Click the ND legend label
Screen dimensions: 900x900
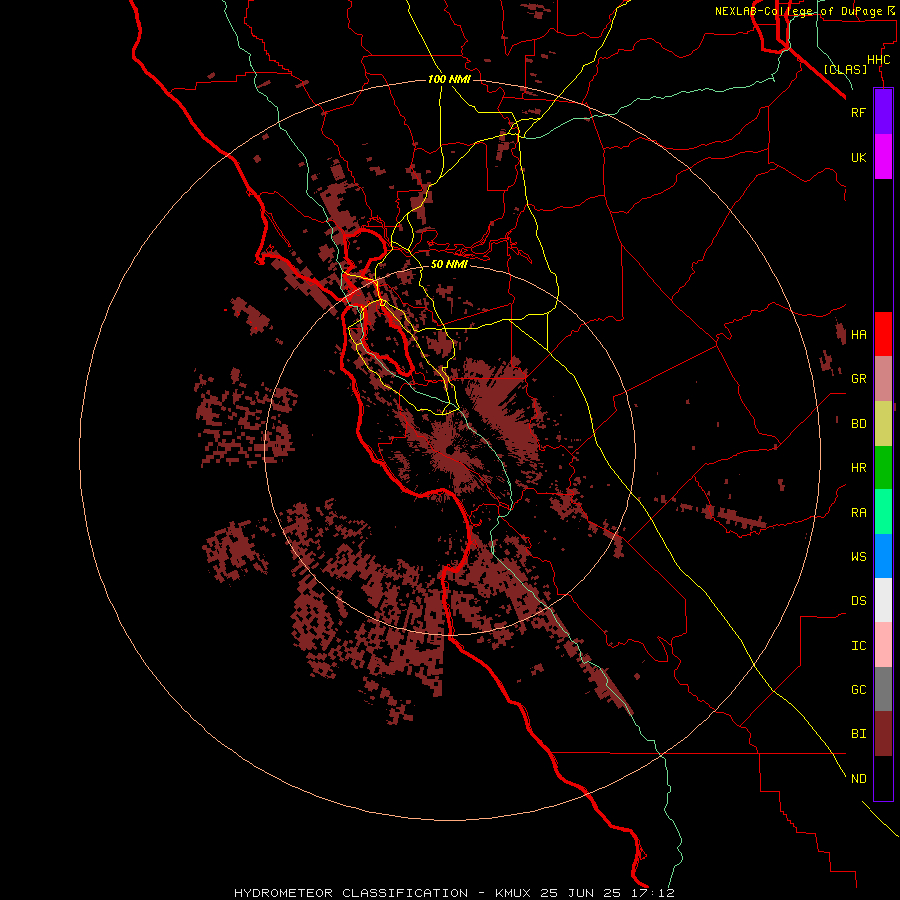point(859,778)
